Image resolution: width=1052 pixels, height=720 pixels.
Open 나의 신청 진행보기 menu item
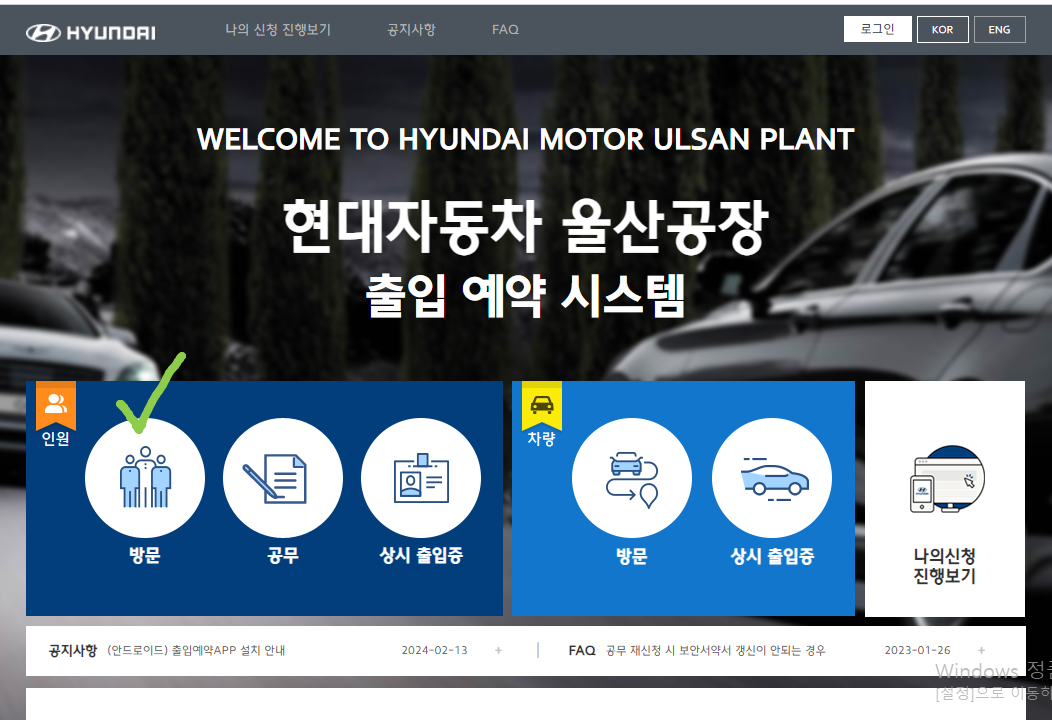278,30
